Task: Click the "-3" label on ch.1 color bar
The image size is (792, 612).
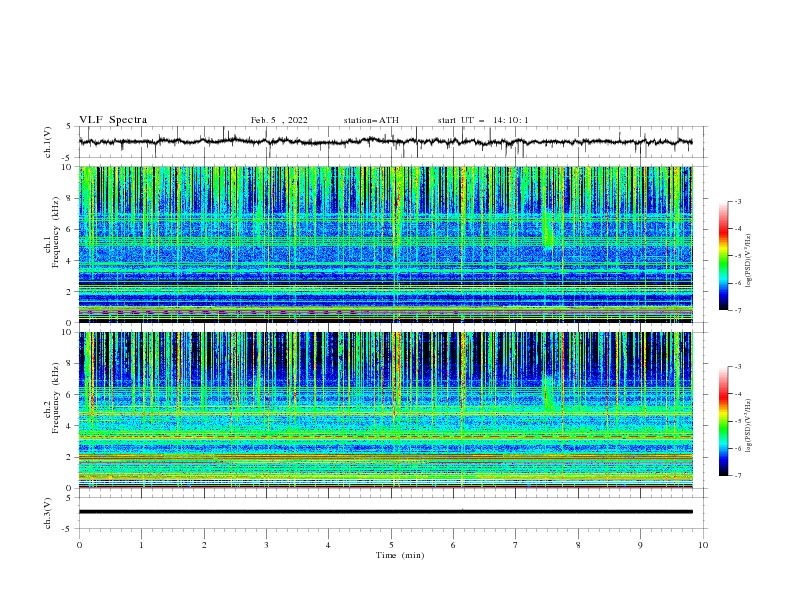Action: pyautogui.click(x=738, y=201)
